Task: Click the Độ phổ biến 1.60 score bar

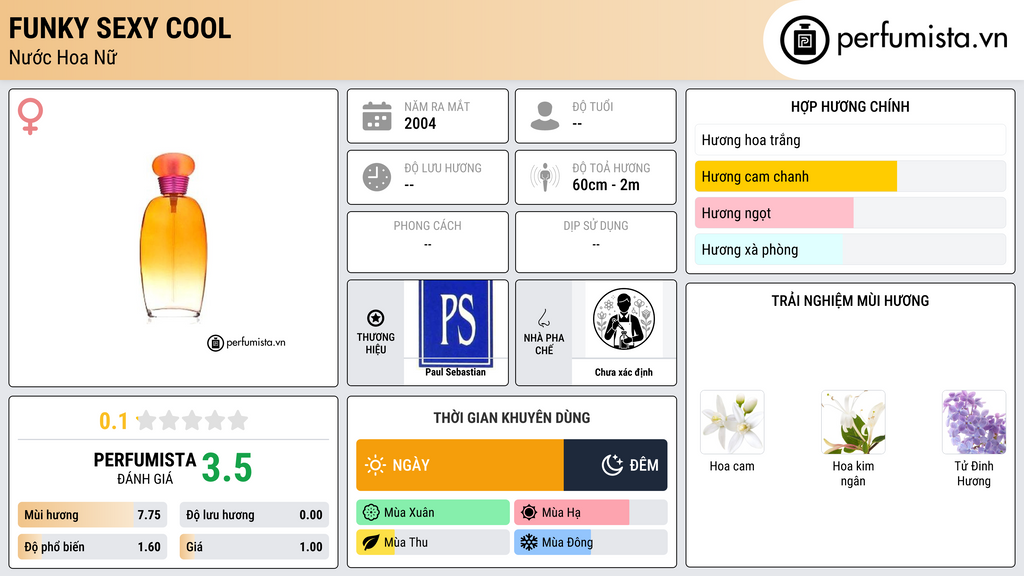Action: click(x=92, y=547)
